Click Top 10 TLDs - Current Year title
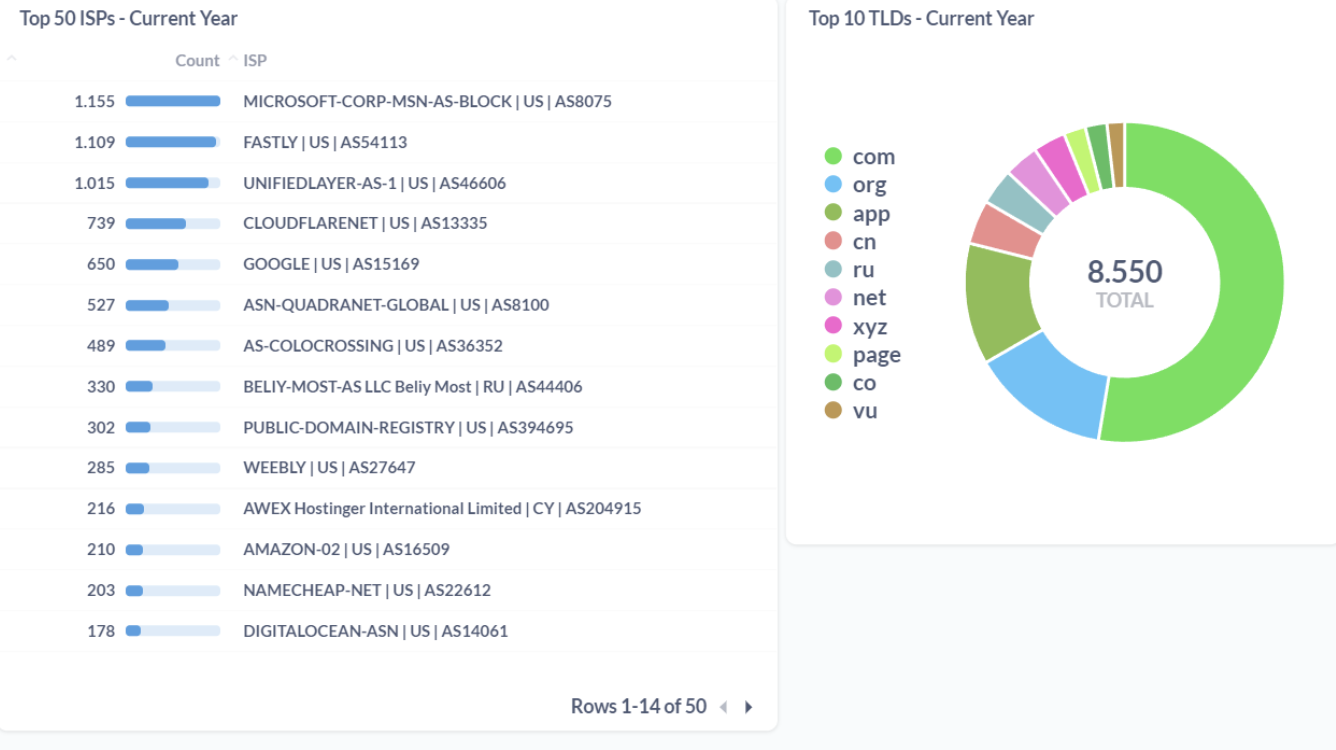 click(x=921, y=18)
